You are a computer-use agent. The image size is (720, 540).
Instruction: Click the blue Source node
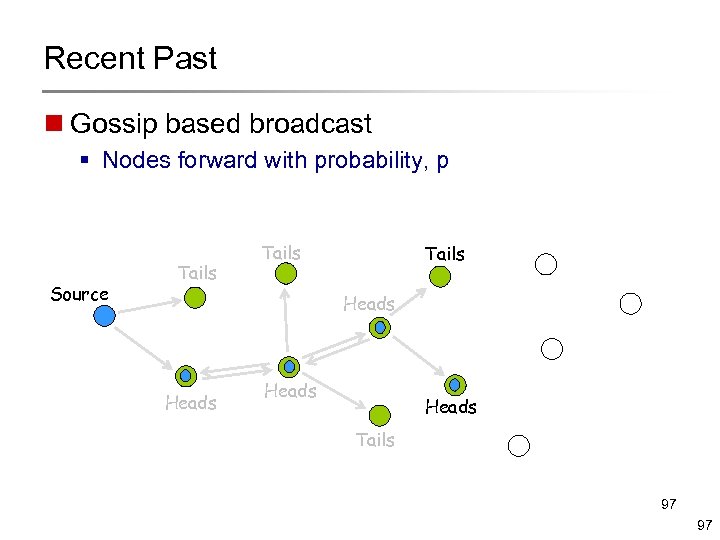pos(104,316)
